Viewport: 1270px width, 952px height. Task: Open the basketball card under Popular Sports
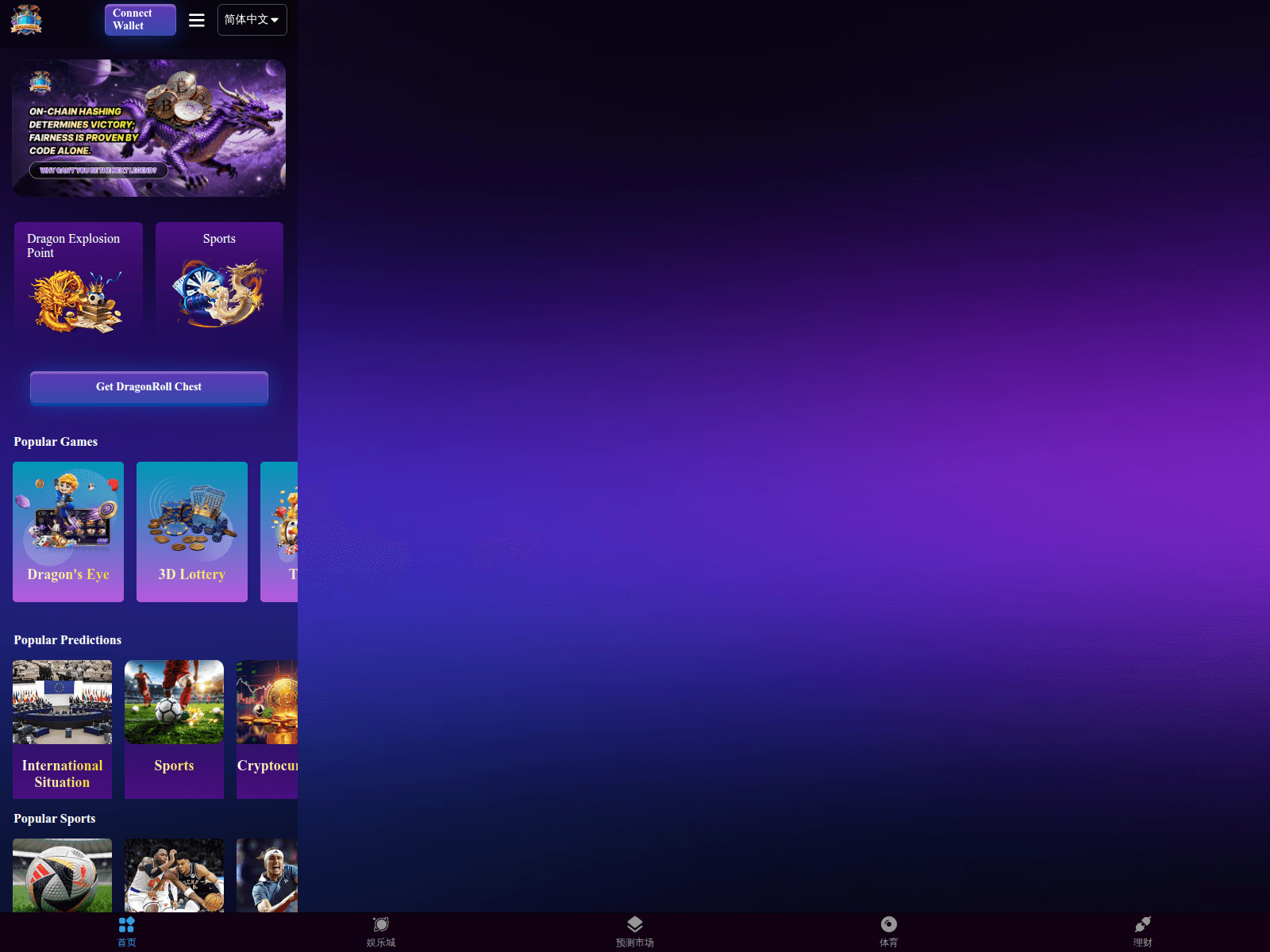coord(174,875)
